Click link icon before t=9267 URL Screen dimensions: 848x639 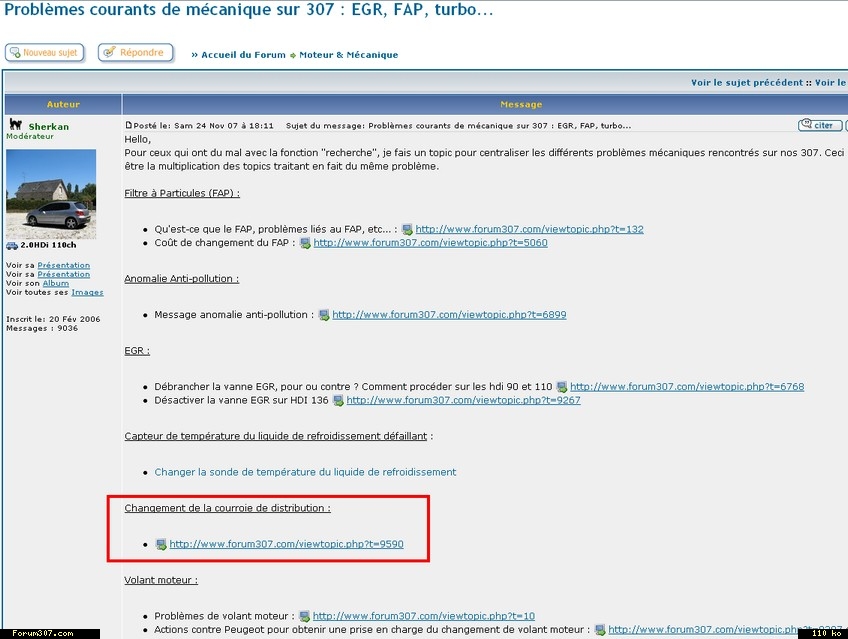(x=339, y=401)
